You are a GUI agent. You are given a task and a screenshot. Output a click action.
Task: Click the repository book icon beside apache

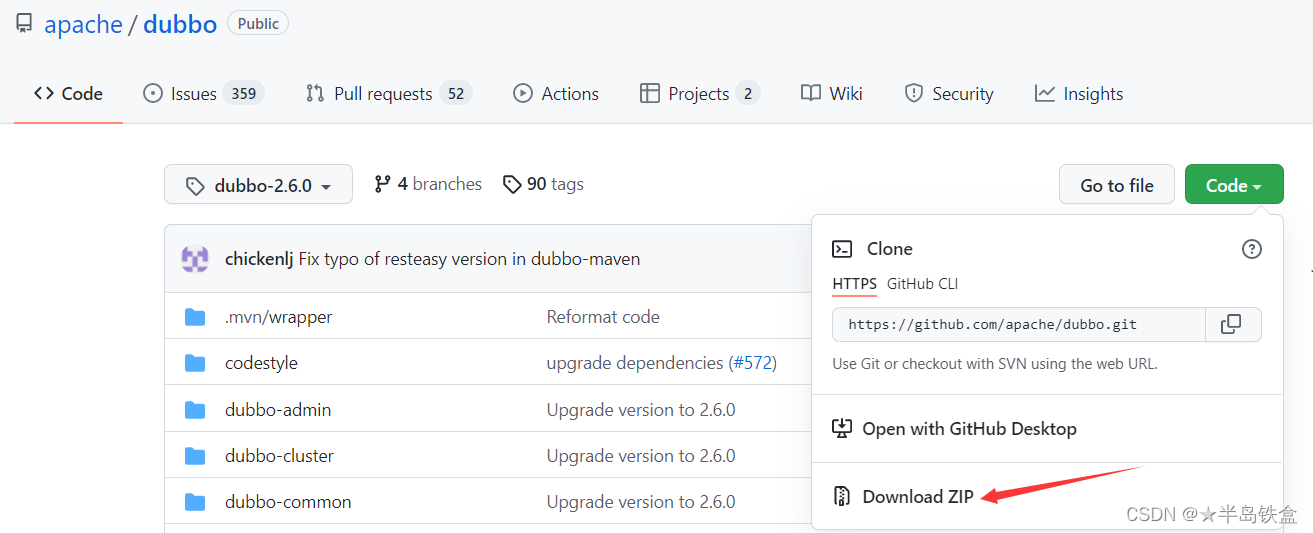coord(24,24)
